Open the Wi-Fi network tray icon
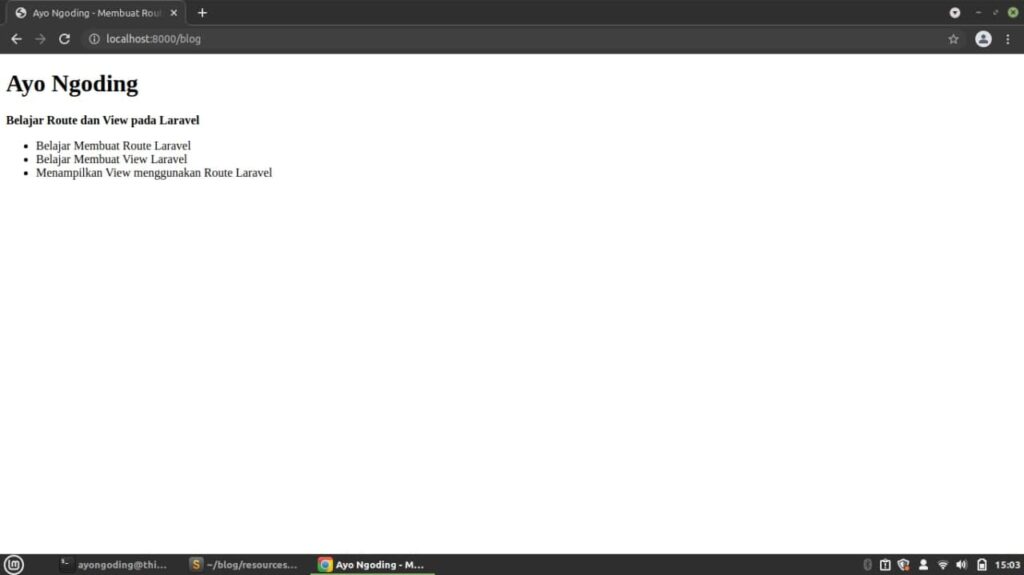Screen dimensions: 1024x575 (x=942, y=565)
